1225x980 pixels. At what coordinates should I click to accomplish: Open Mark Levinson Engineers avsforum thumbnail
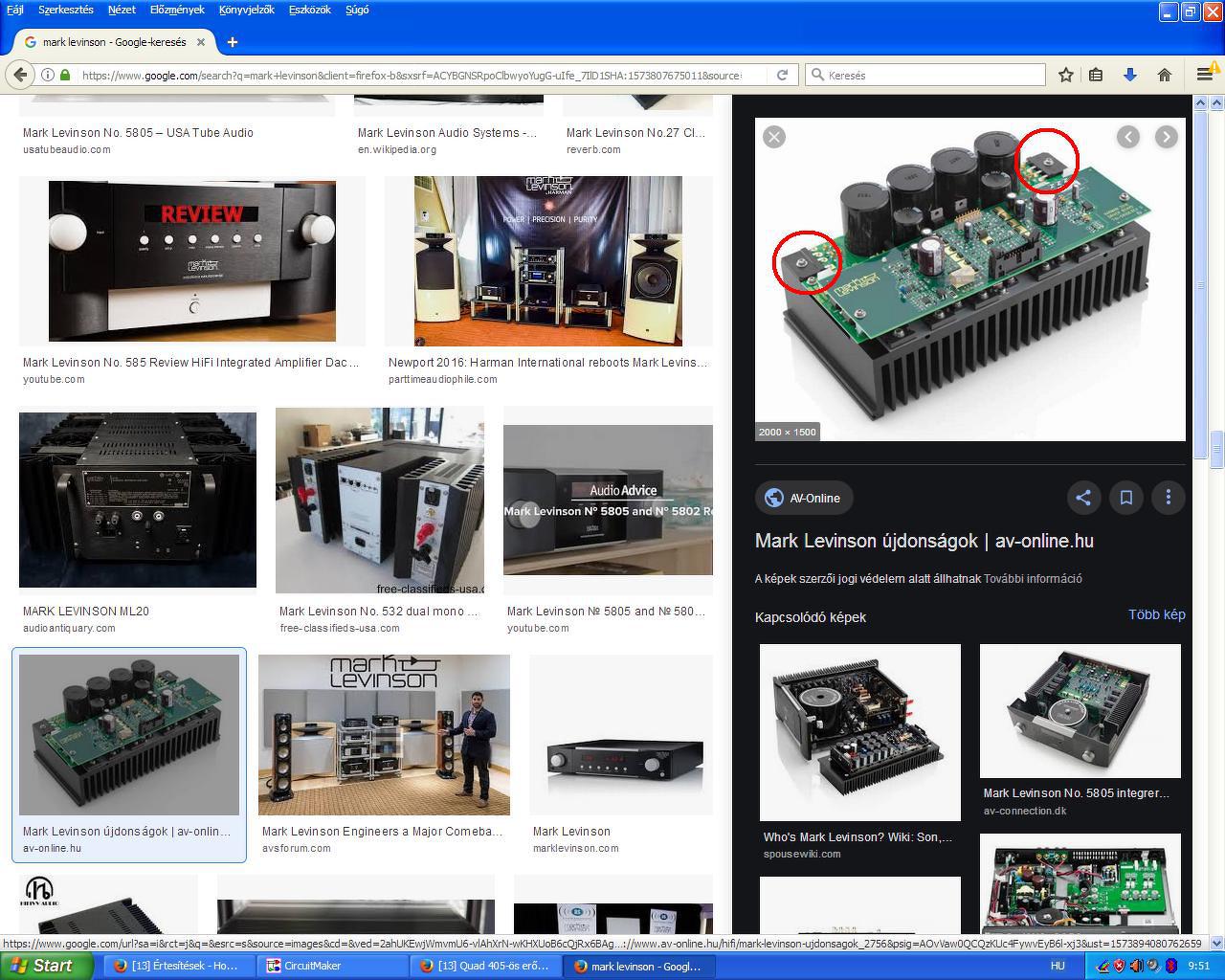[x=384, y=735]
